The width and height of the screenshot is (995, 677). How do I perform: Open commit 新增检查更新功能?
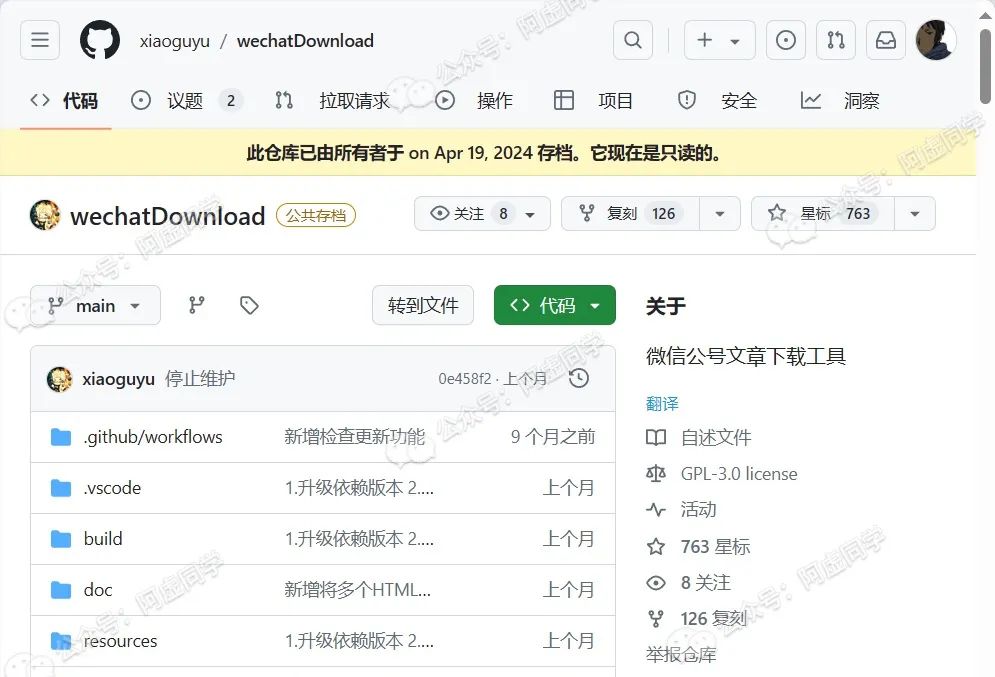(x=354, y=437)
